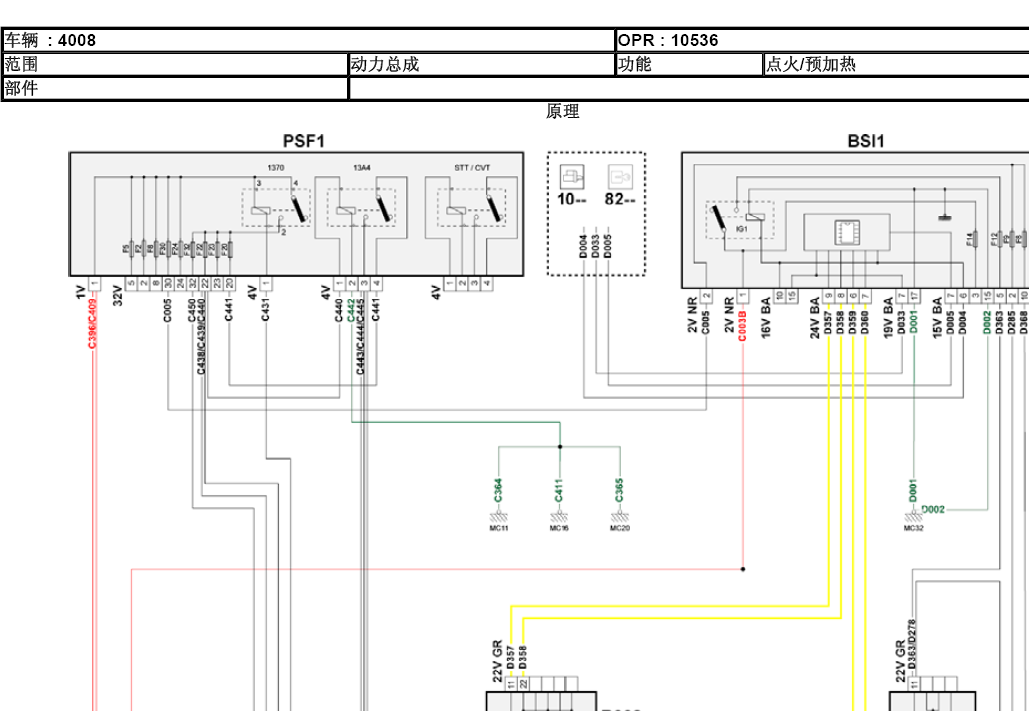1029x711 pixels.
Task: Select the 13A4 relay symbol in PSF1
Action: [x=362, y=208]
